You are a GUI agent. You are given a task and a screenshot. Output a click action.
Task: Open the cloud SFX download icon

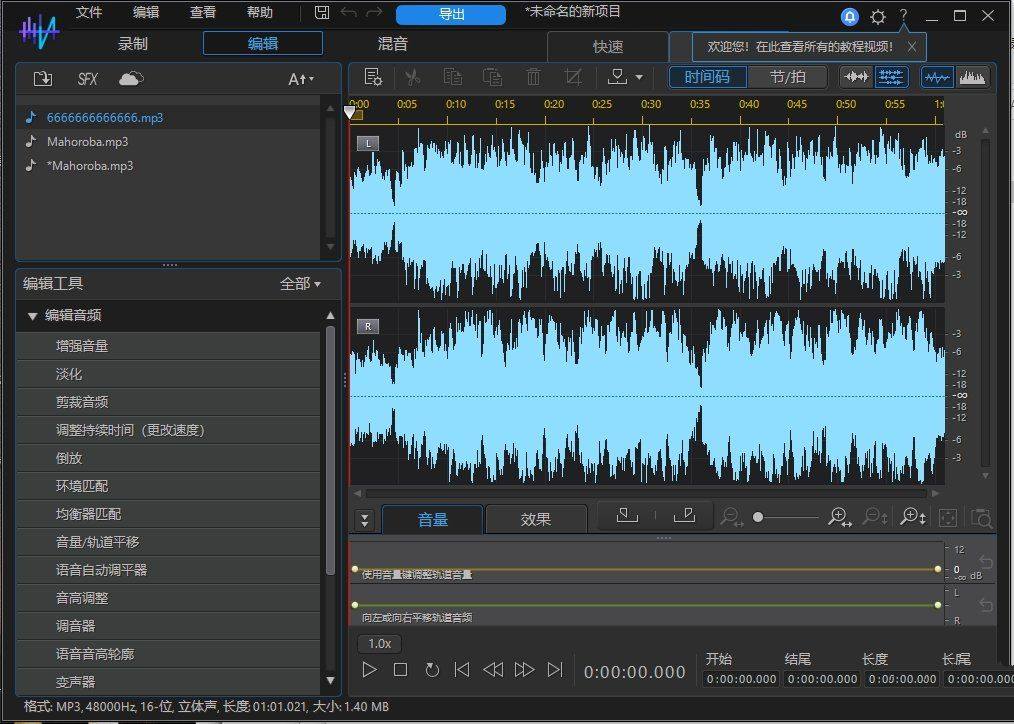click(130, 78)
